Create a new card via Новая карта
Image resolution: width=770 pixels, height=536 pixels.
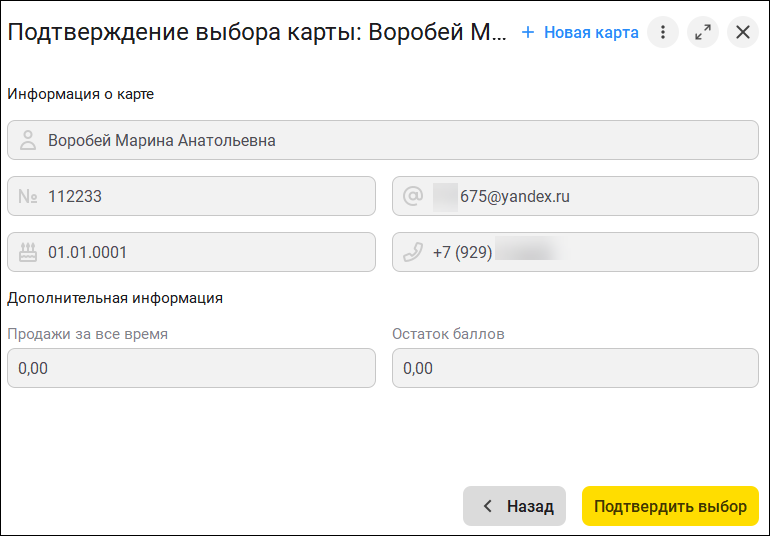click(x=590, y=32)
